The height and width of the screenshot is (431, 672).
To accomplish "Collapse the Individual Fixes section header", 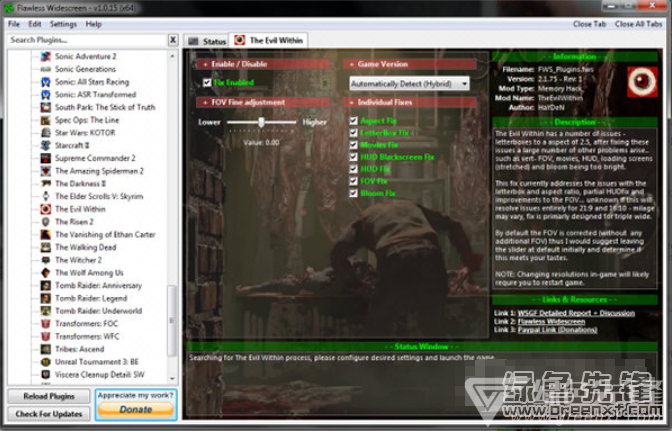I will click(x=410, y=102).
